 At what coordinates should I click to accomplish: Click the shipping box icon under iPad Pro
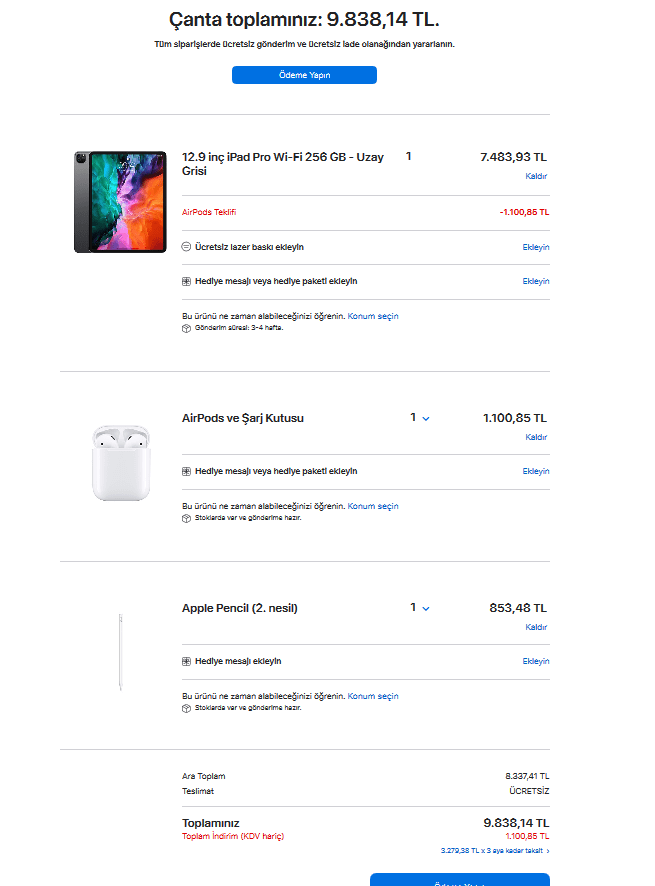point(186,328)
